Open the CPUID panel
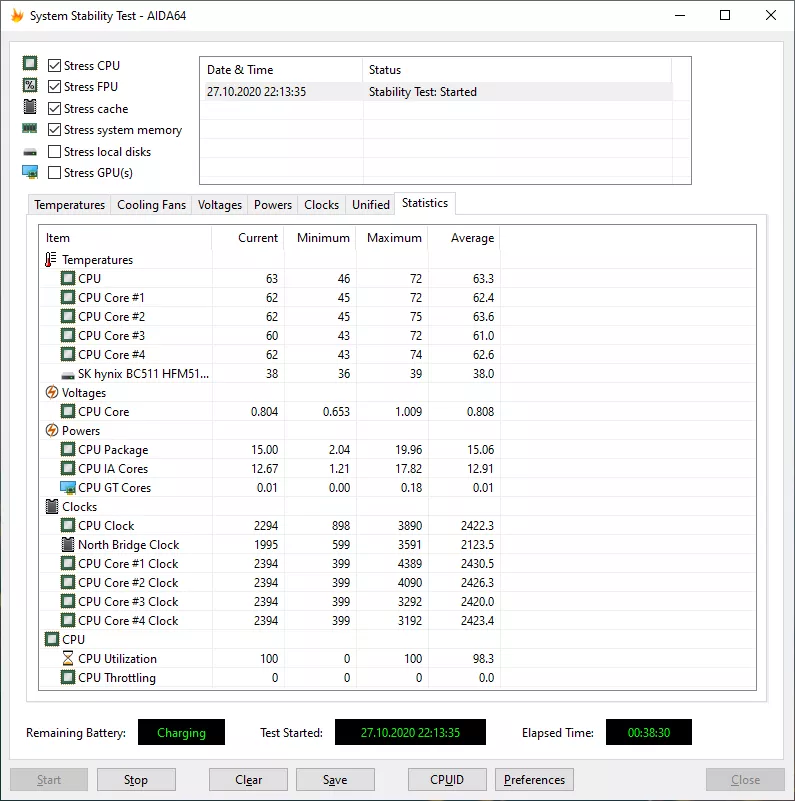The height and width of the screenshot is (801, 795). click(x=447, y=780)
